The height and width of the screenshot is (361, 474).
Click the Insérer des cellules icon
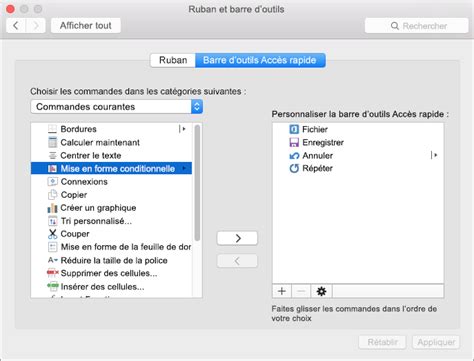coord(53,286)
